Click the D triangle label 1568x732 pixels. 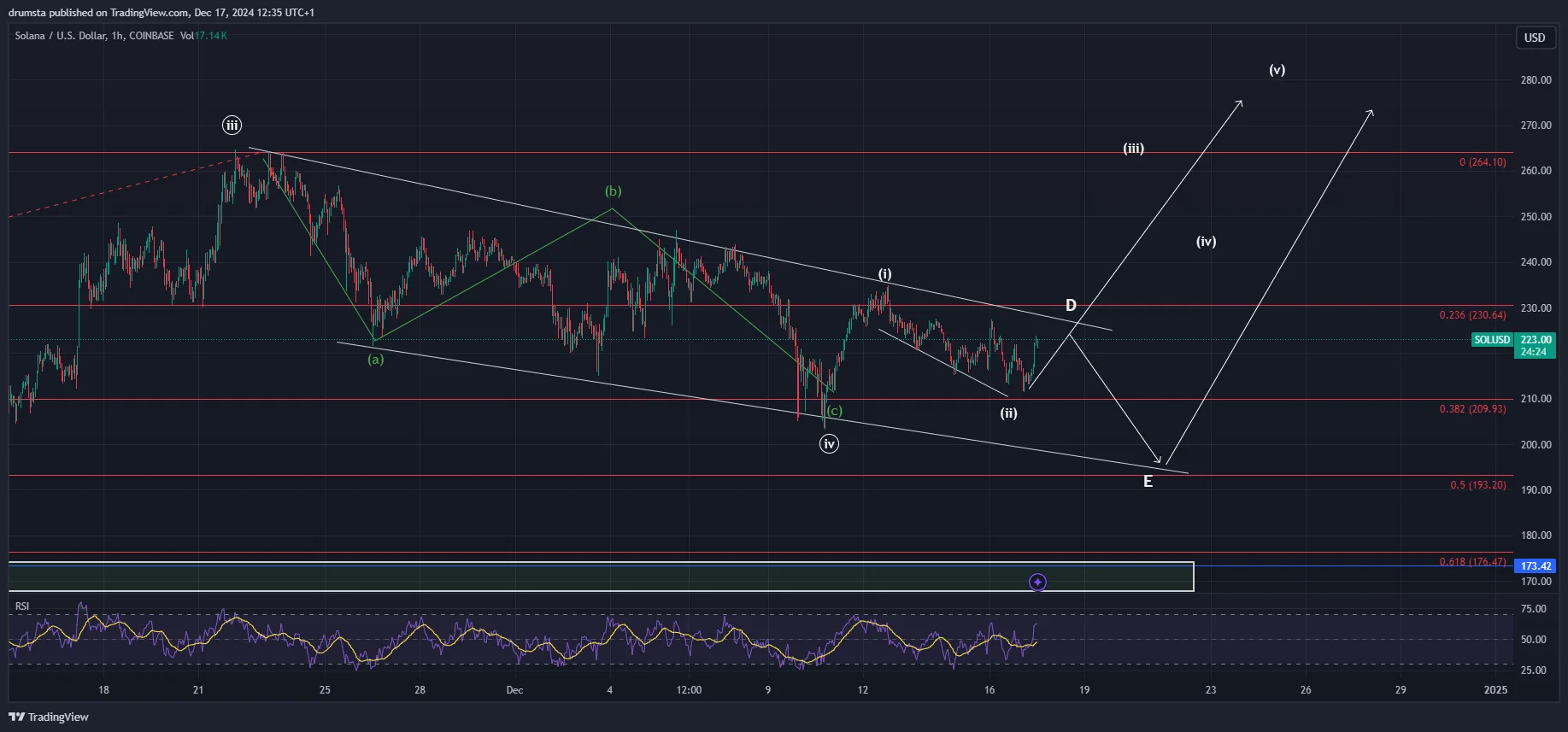click(1071, 306)
